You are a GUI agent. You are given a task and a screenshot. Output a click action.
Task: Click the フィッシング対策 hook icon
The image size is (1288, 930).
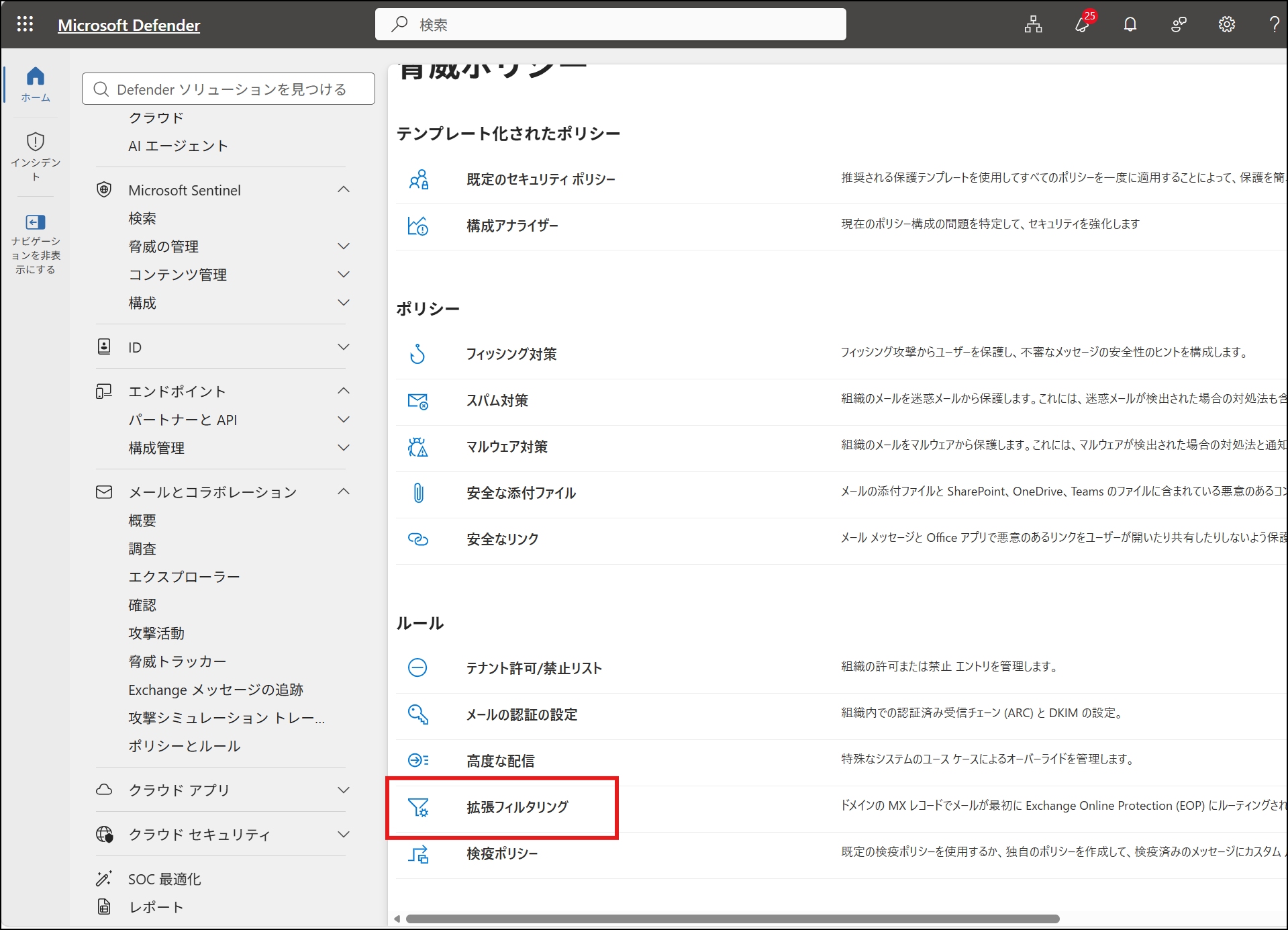click(x=417, y=354)
